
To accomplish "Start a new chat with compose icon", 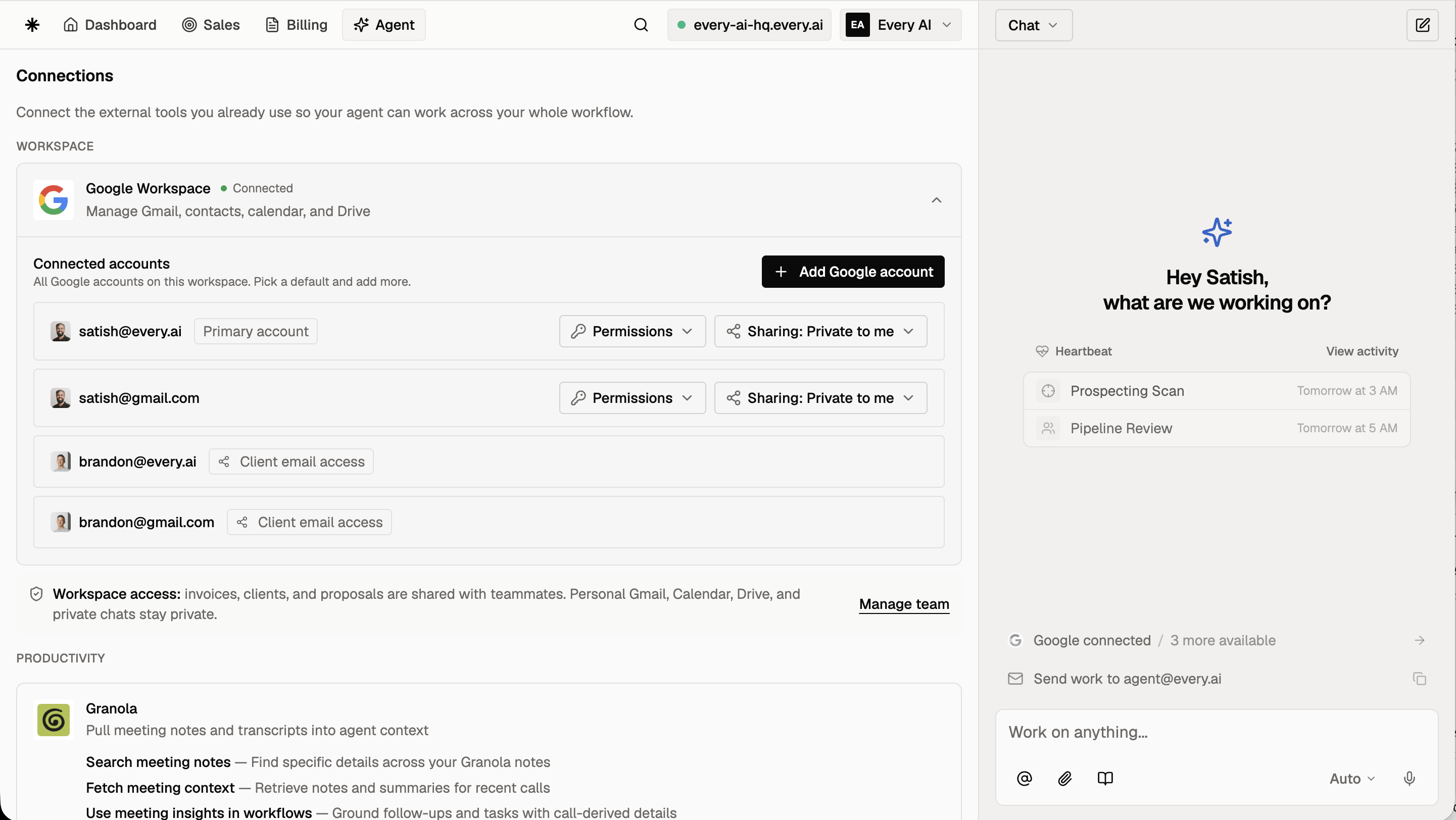I will pyautogui.click(x=1422, y=25).
